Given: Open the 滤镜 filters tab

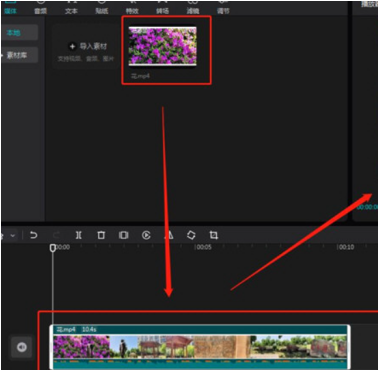Looking at the screenshot, I should pos(193,7).
